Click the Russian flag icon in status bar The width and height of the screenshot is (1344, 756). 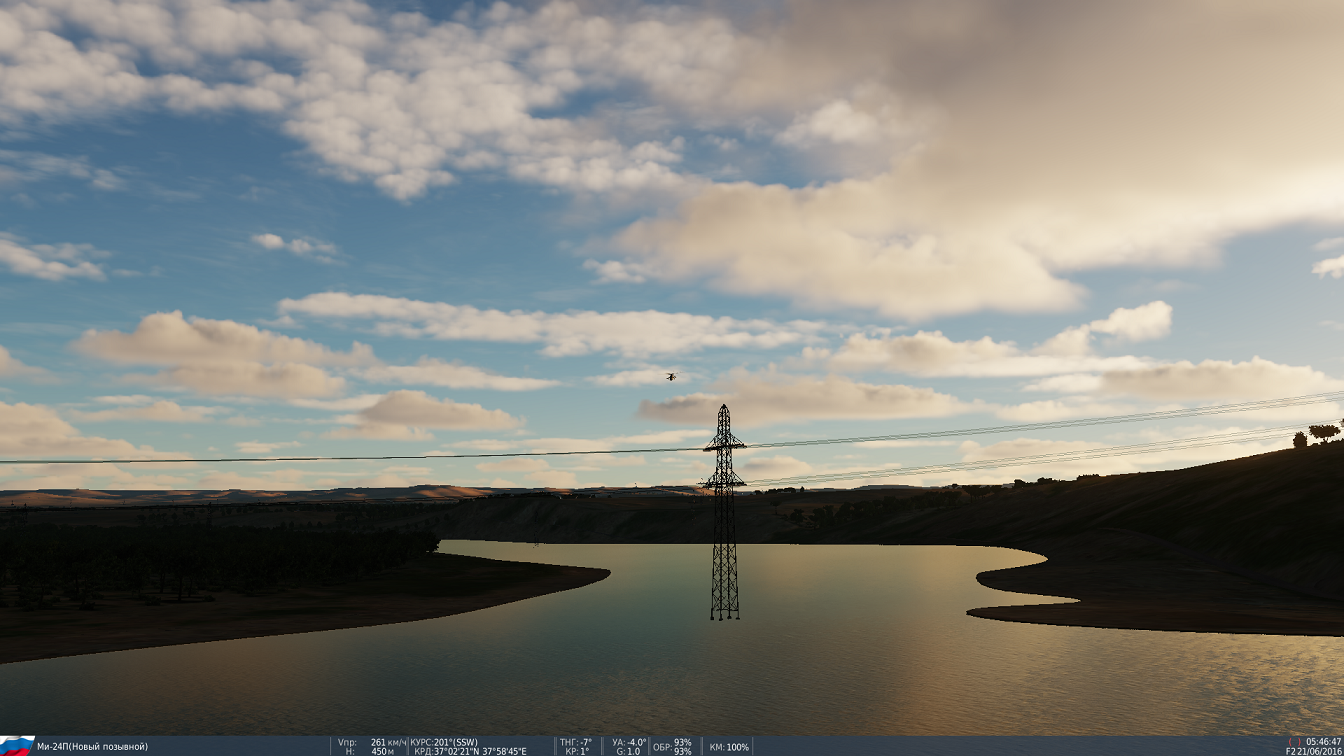coord(17,745)
